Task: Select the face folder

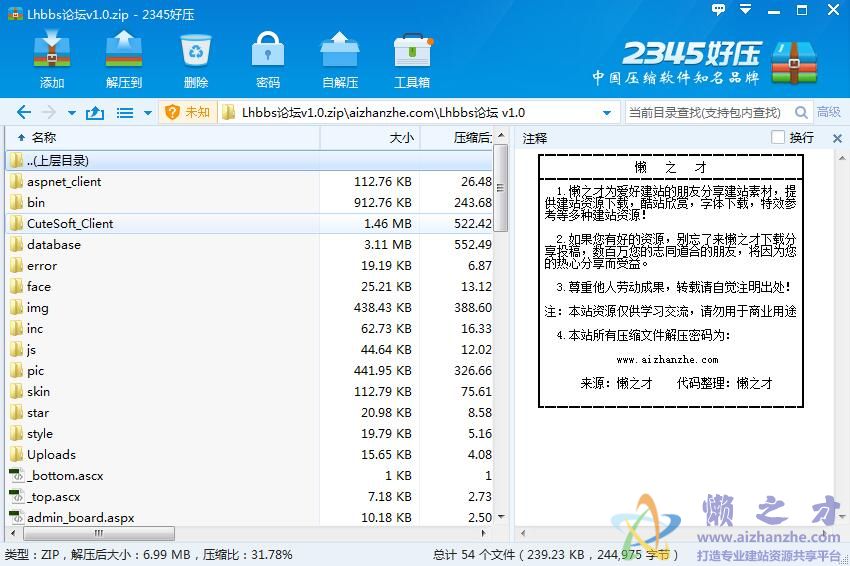Action: [249, 286]
